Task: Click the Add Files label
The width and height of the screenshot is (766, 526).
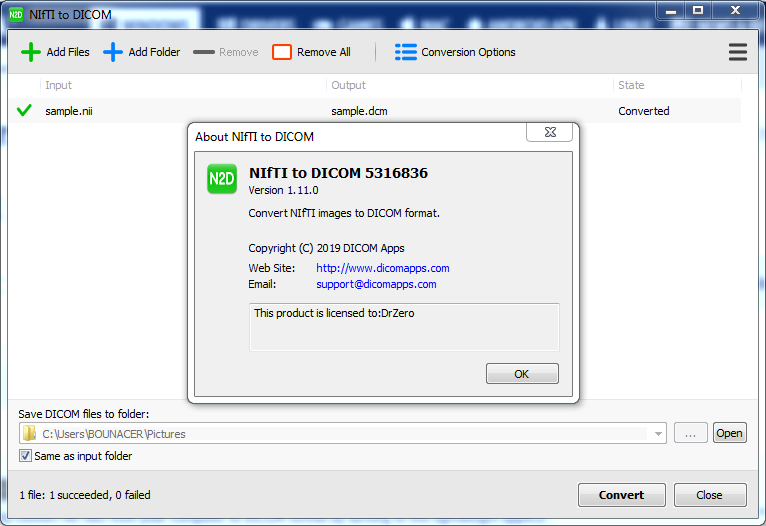Action: pos(68,52)
